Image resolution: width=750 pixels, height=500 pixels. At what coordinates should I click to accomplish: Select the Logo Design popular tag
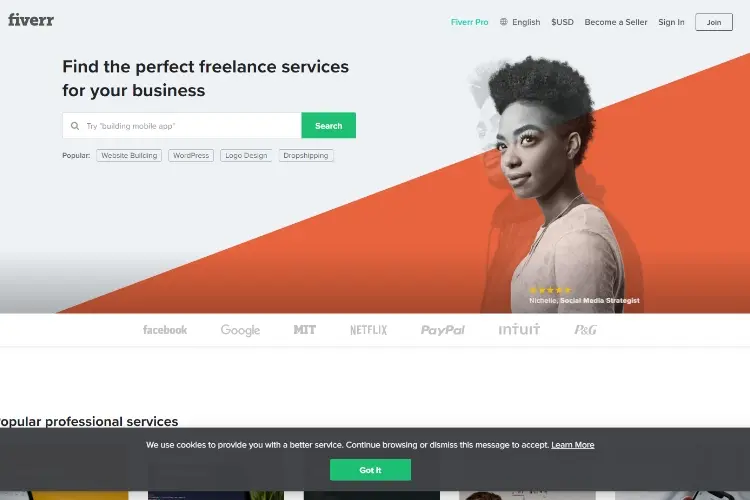[246, 156]
